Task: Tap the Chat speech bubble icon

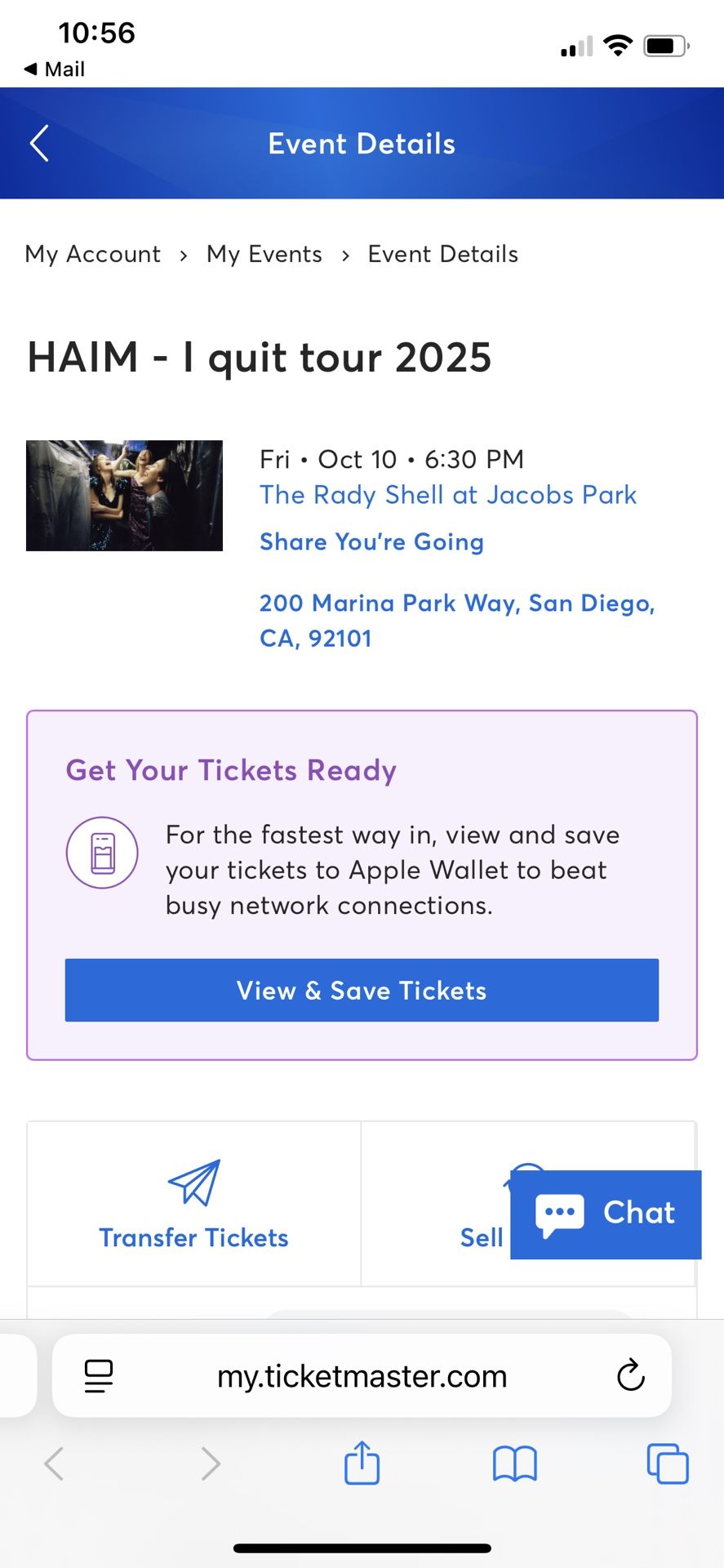Action: [560, 1214]
